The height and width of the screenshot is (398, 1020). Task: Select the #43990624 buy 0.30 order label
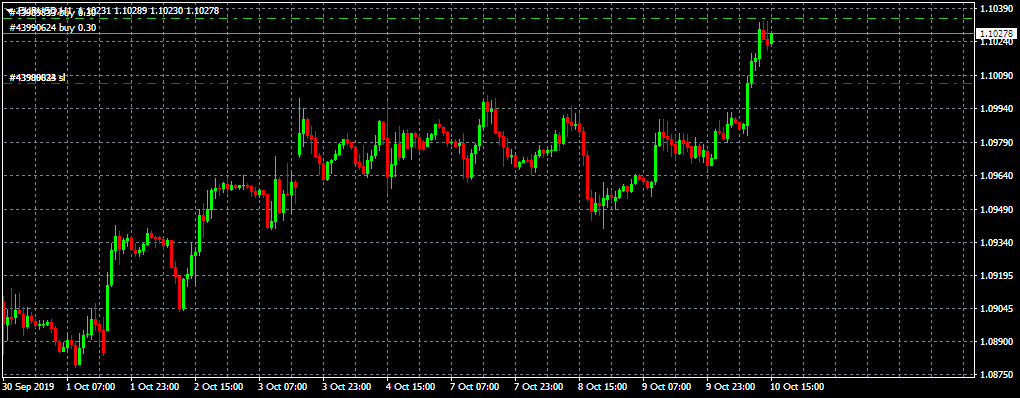coord(53,28)
